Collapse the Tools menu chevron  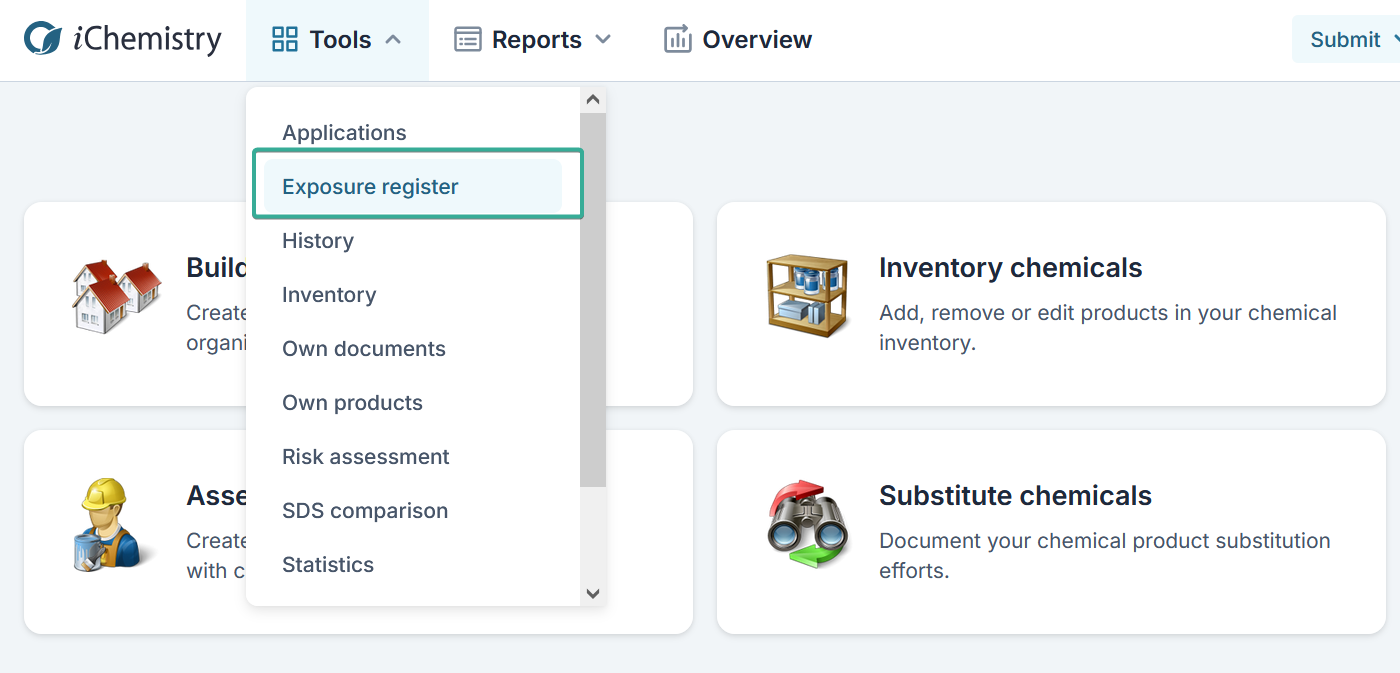pos(393,40)
